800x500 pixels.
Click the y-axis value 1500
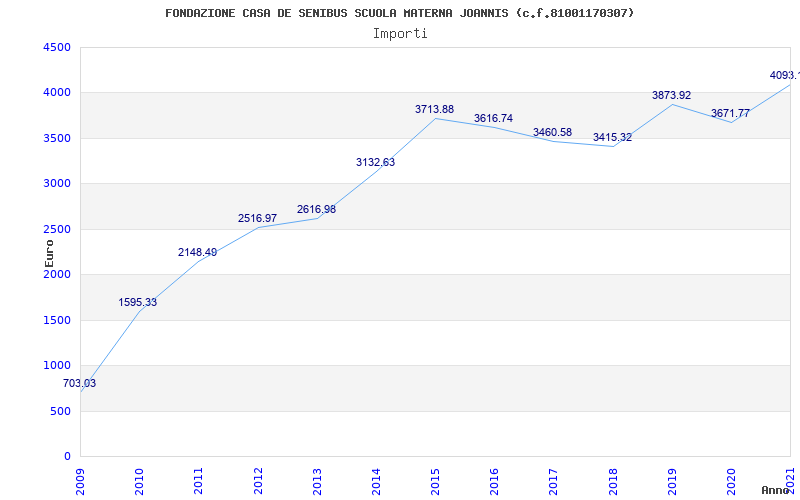coord(57,320)
